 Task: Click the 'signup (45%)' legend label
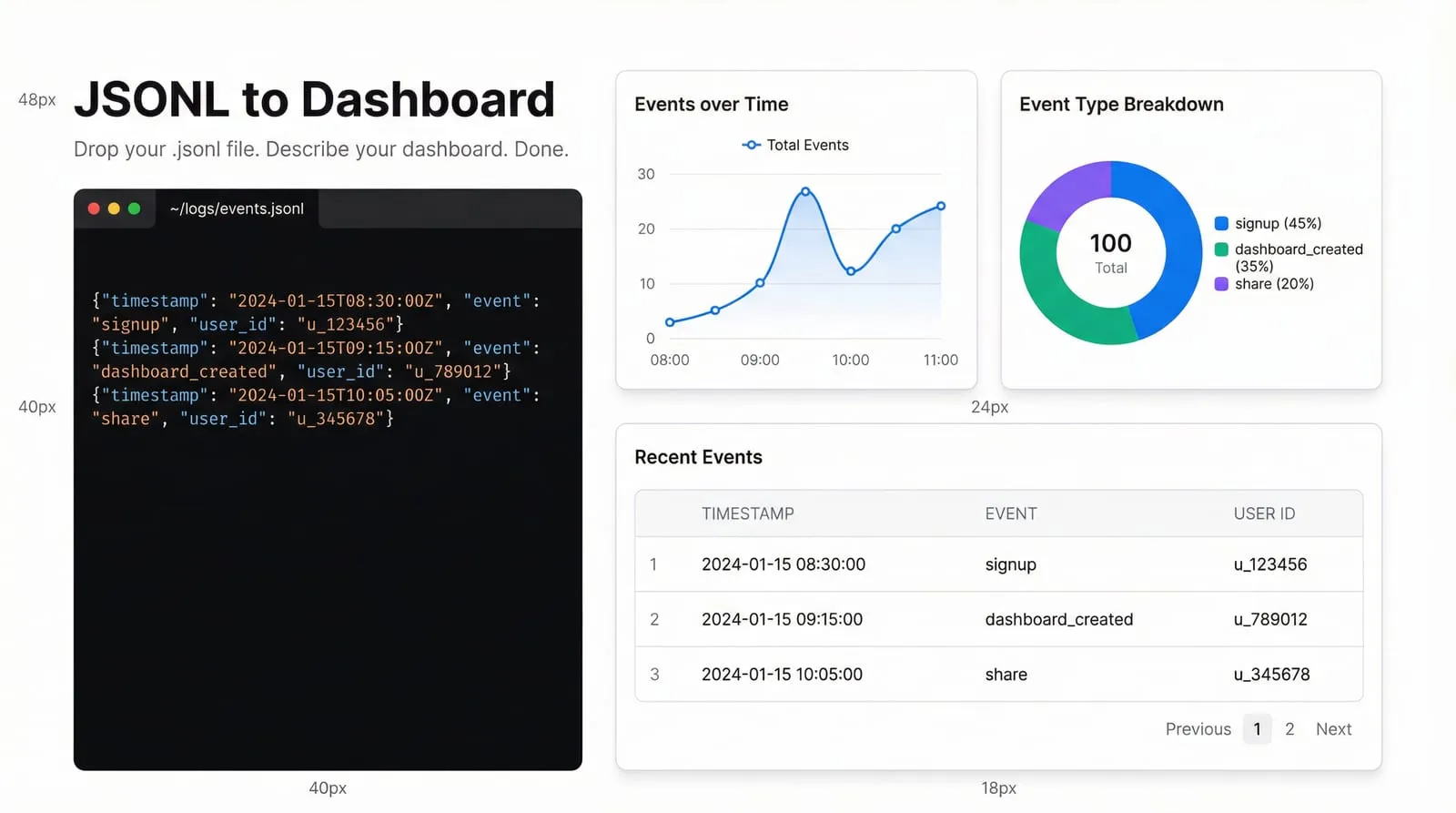tap(1278, 224)
